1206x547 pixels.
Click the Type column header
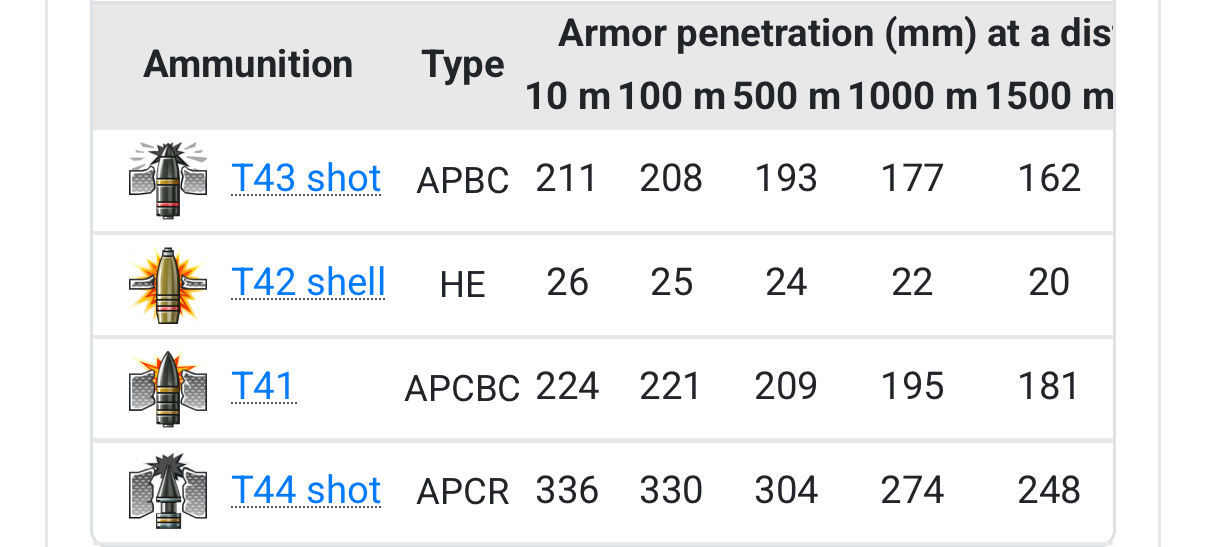[463, 65]
